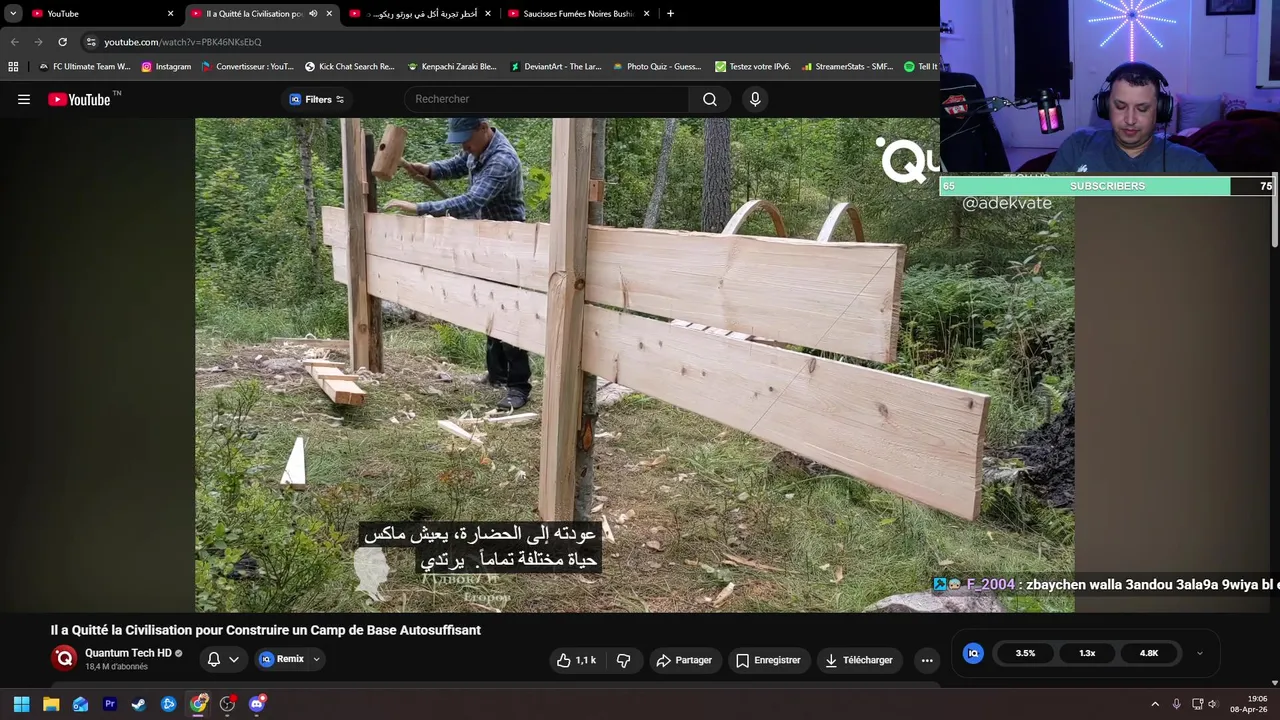This screenshot has width=1280, height=720.
Task: Like the video (1,1 k)
Action: point(576,660)
